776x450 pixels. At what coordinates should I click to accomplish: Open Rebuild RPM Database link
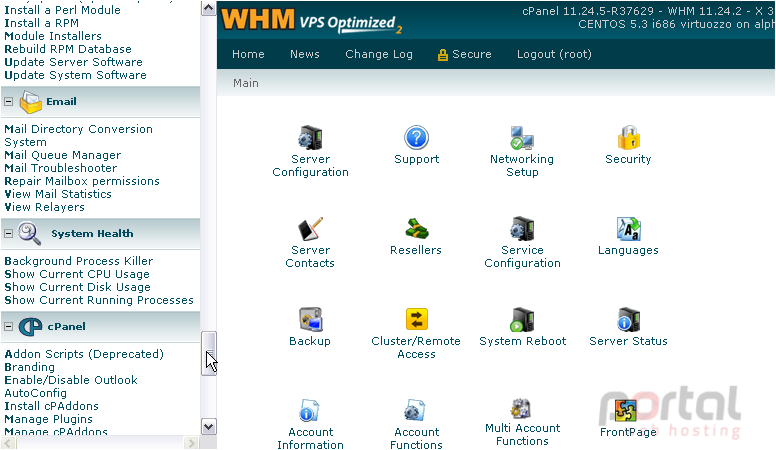click(x=68, y=49)
